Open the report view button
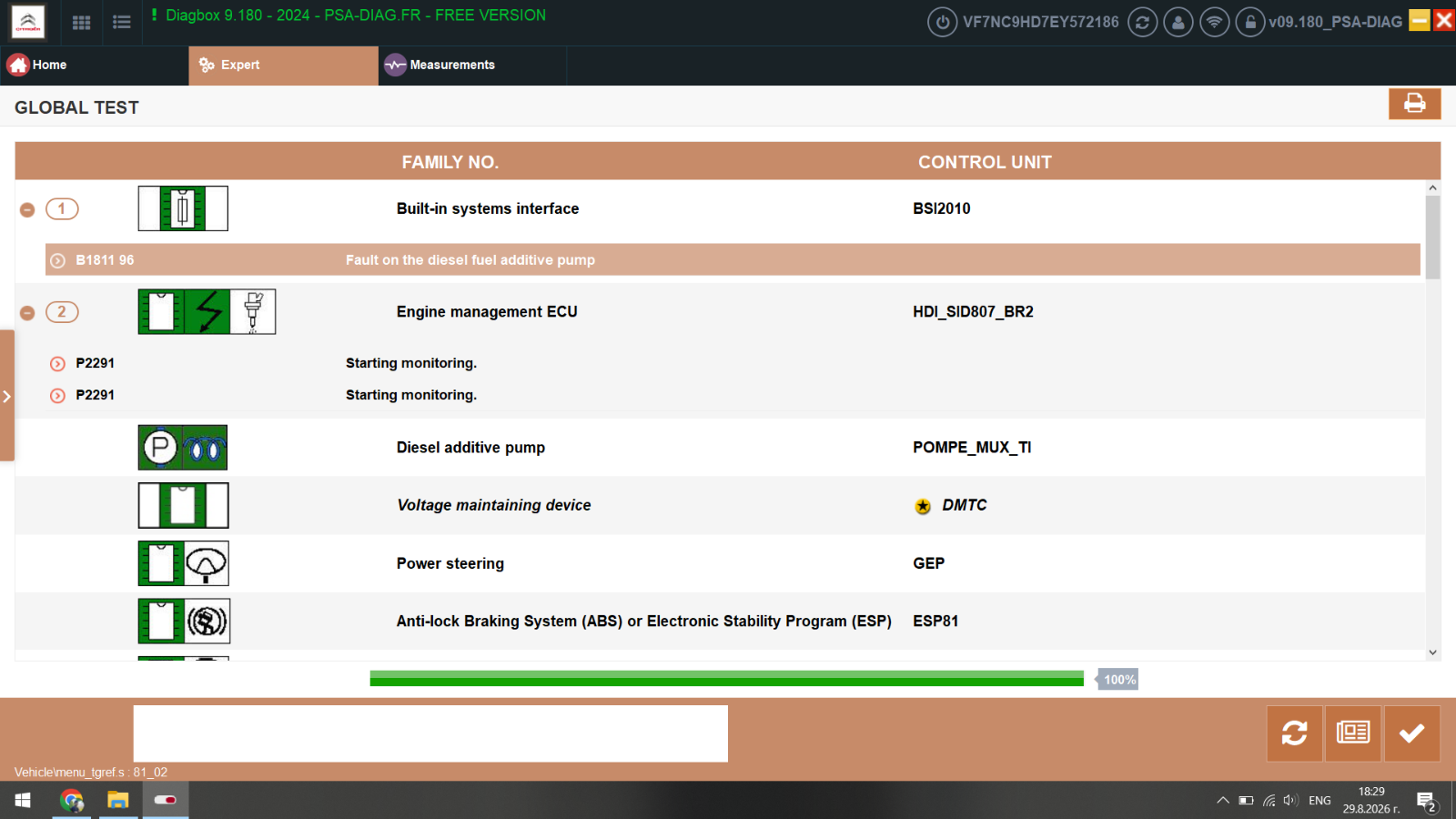Screen dimensions: 1456x819 (1353, 733)
